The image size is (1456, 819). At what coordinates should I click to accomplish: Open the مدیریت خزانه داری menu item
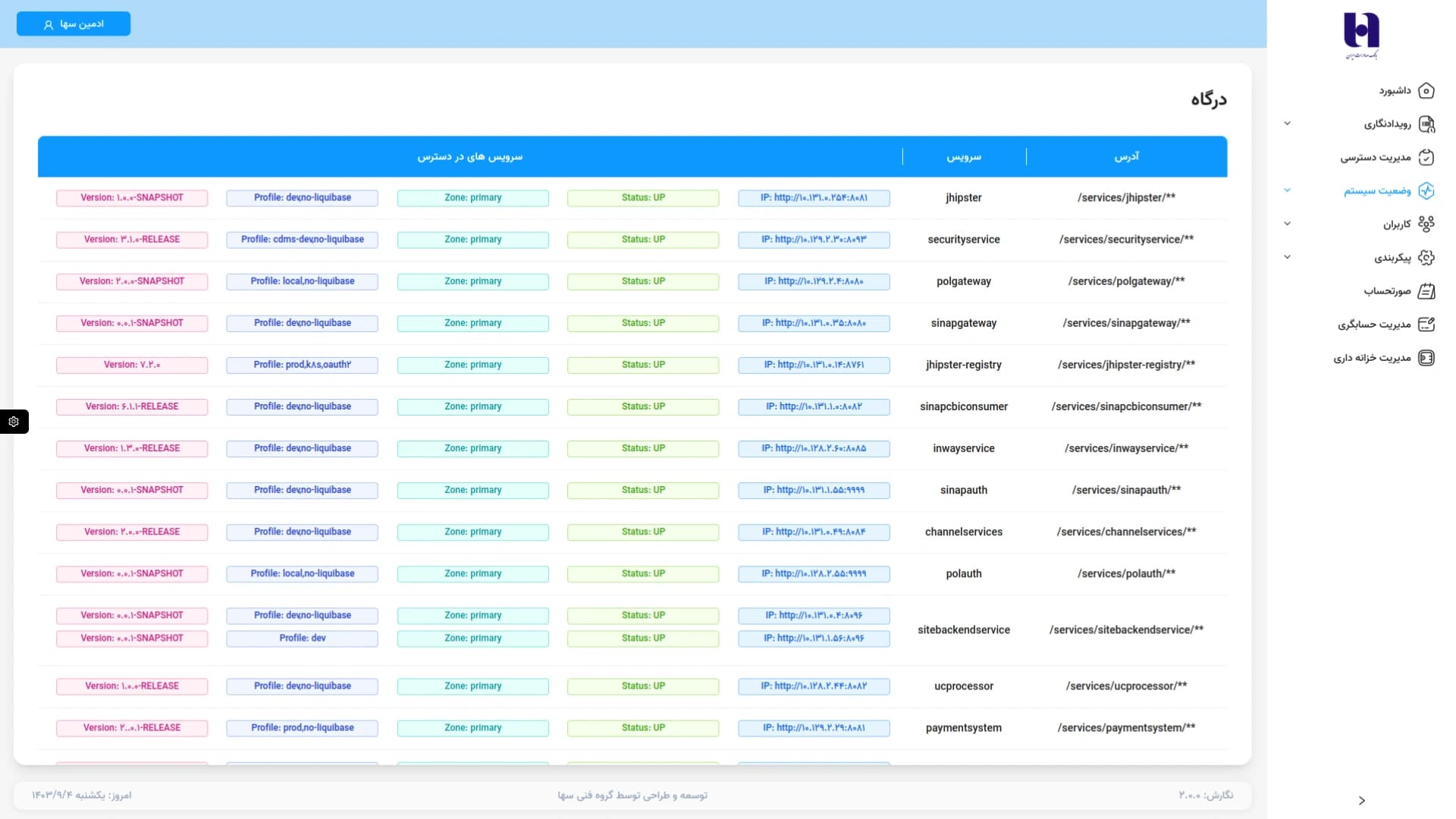tap(1372, 358)
